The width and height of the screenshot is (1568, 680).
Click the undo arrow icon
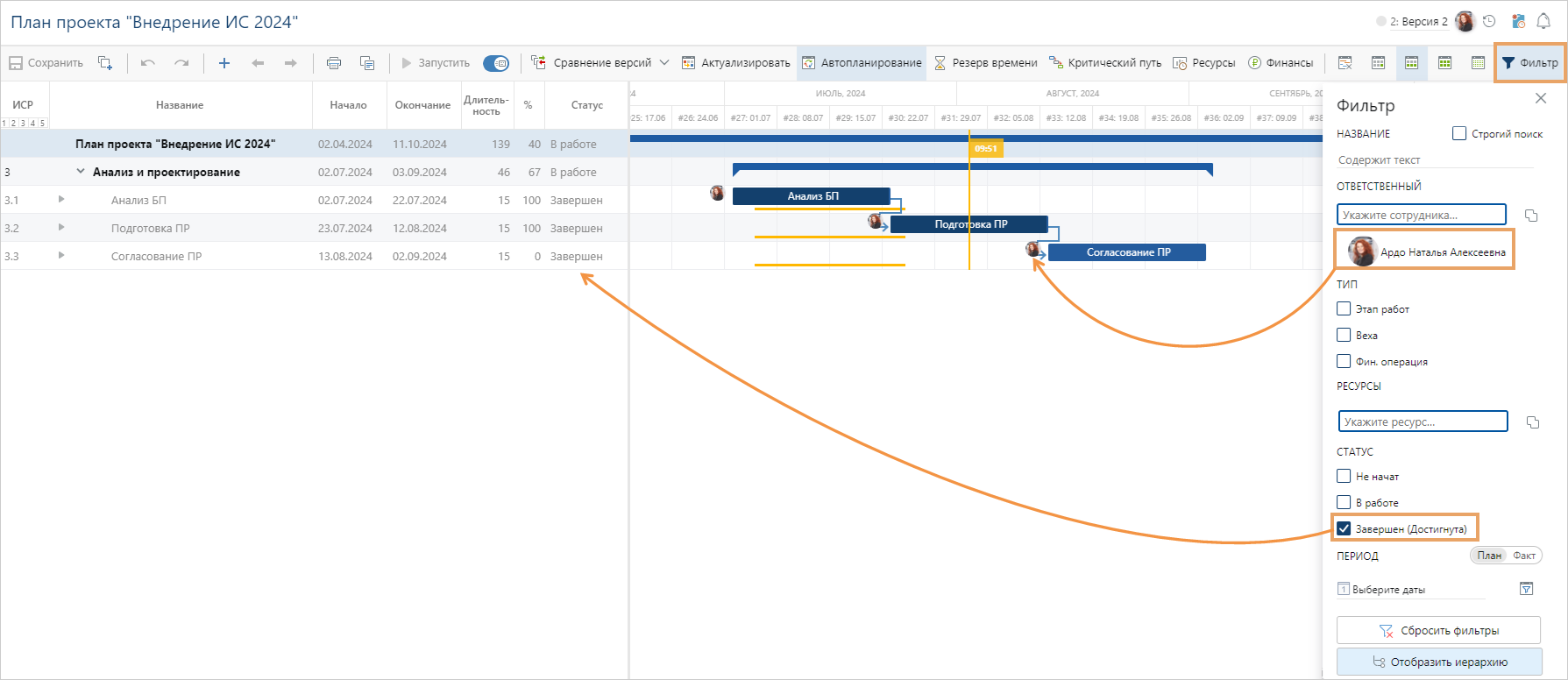(148, 63)
